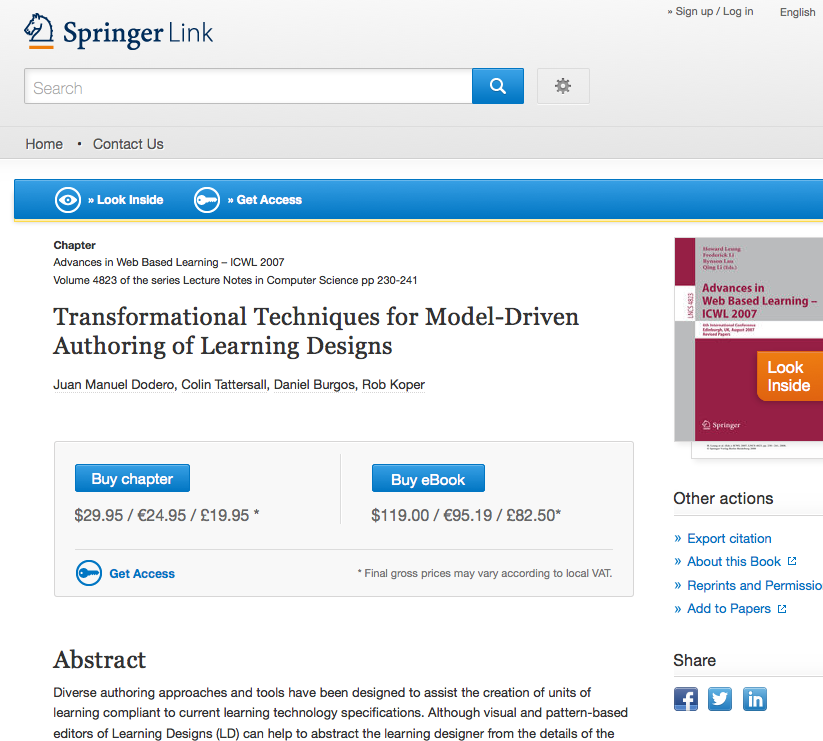The width and height of the screenshot is (823, 741).
Task: Click the key icon beside Get Access link
Action: [x=89, y=574]
